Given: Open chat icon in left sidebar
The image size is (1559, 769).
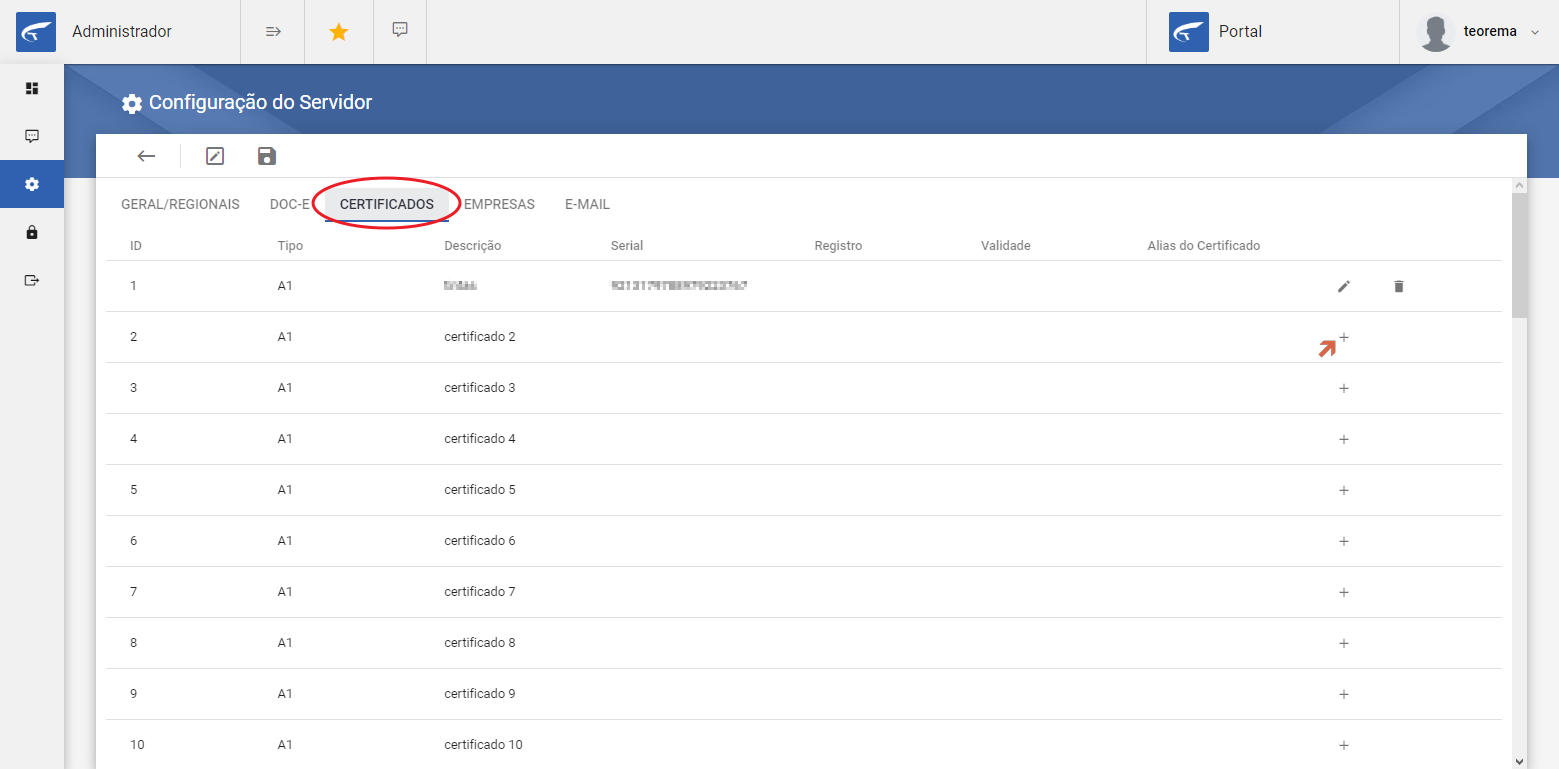Looking at the screenshot, I should pyautogui.click(x=32, y=136).
